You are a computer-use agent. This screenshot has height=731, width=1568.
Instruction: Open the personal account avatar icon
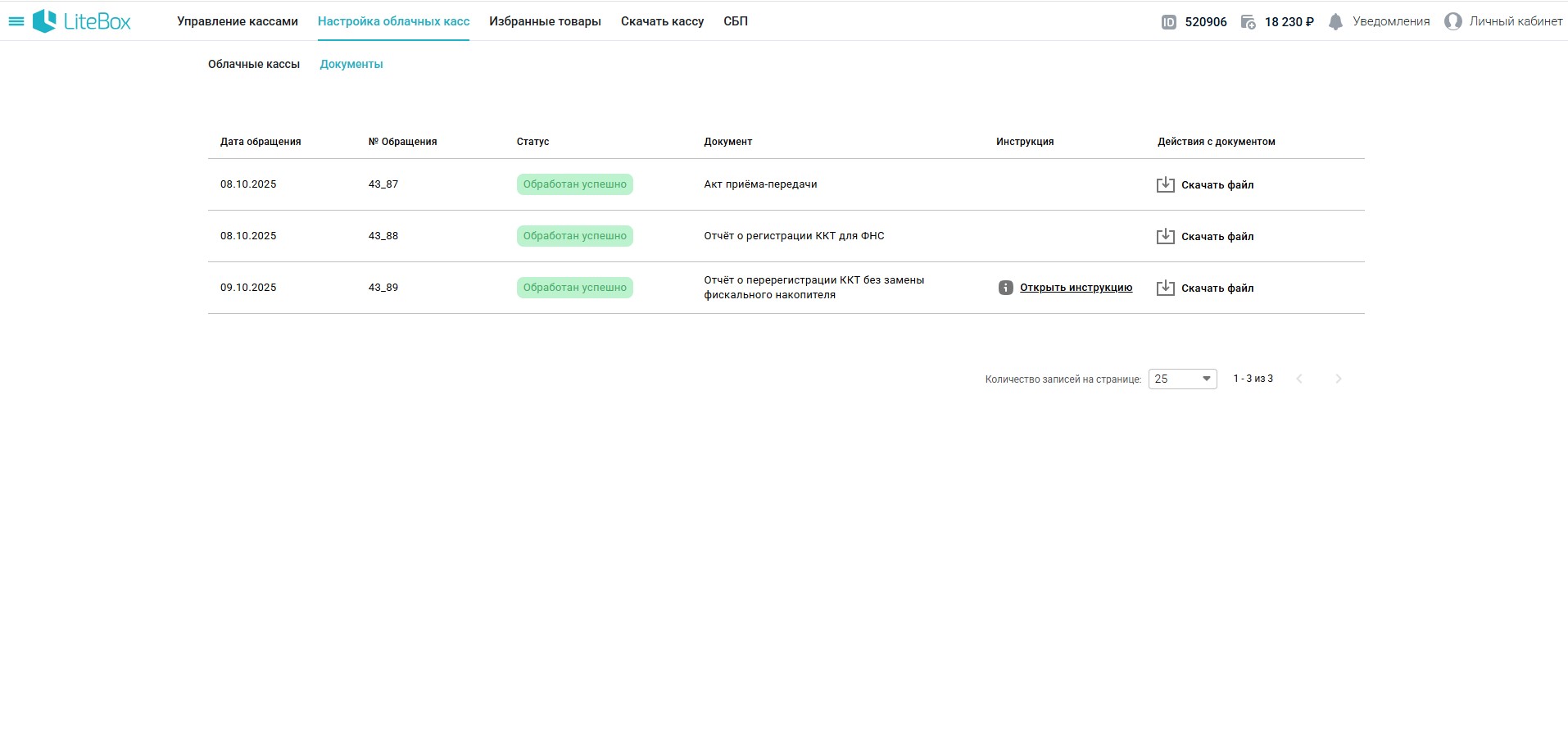(x=1452, y=22)
